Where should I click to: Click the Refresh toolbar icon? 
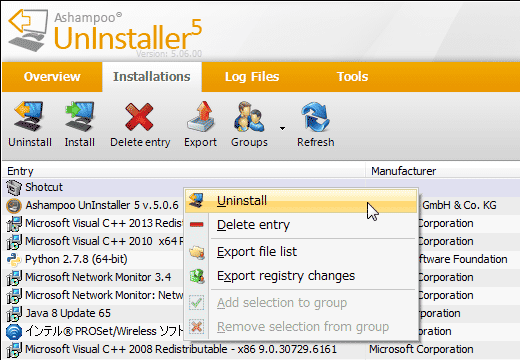(315, 117)
